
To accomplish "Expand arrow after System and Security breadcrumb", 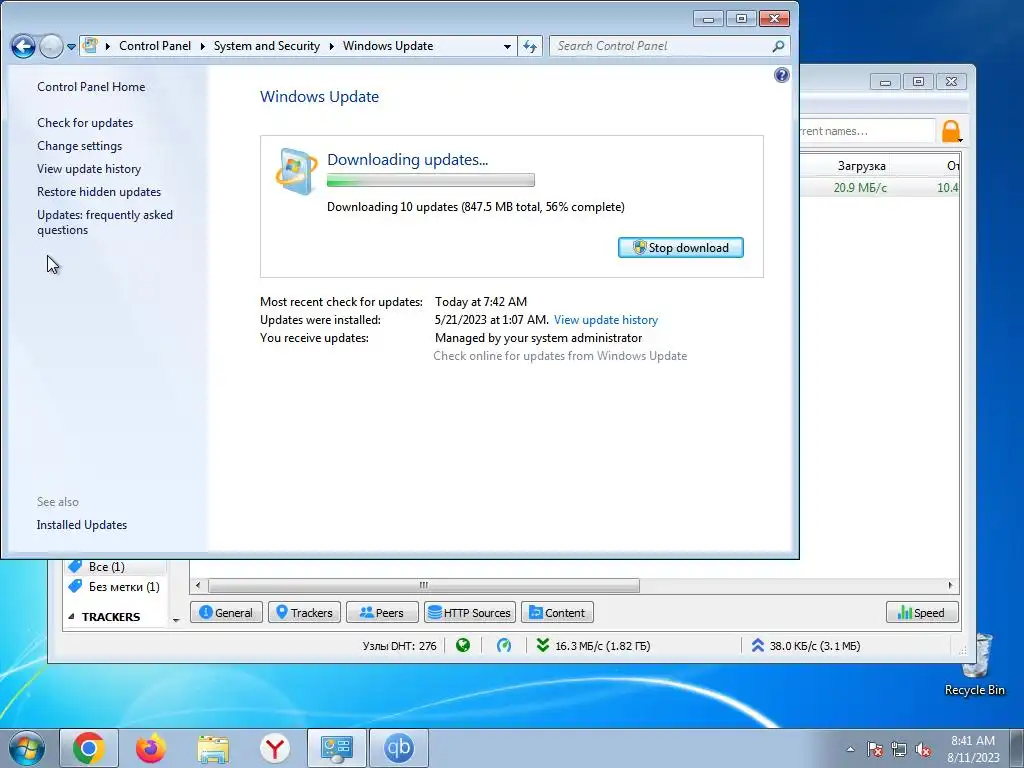I will (332, 46).
